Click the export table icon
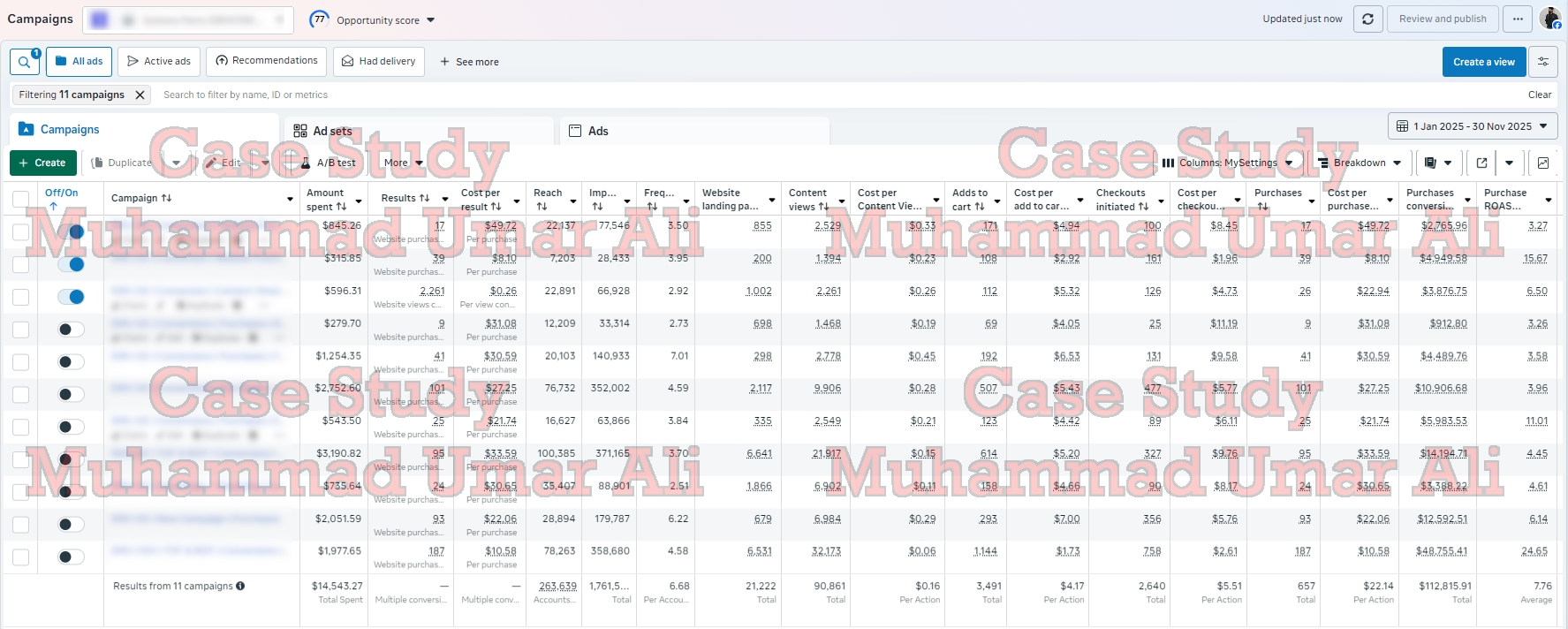1568x629 pixels. pos(1481,163)
